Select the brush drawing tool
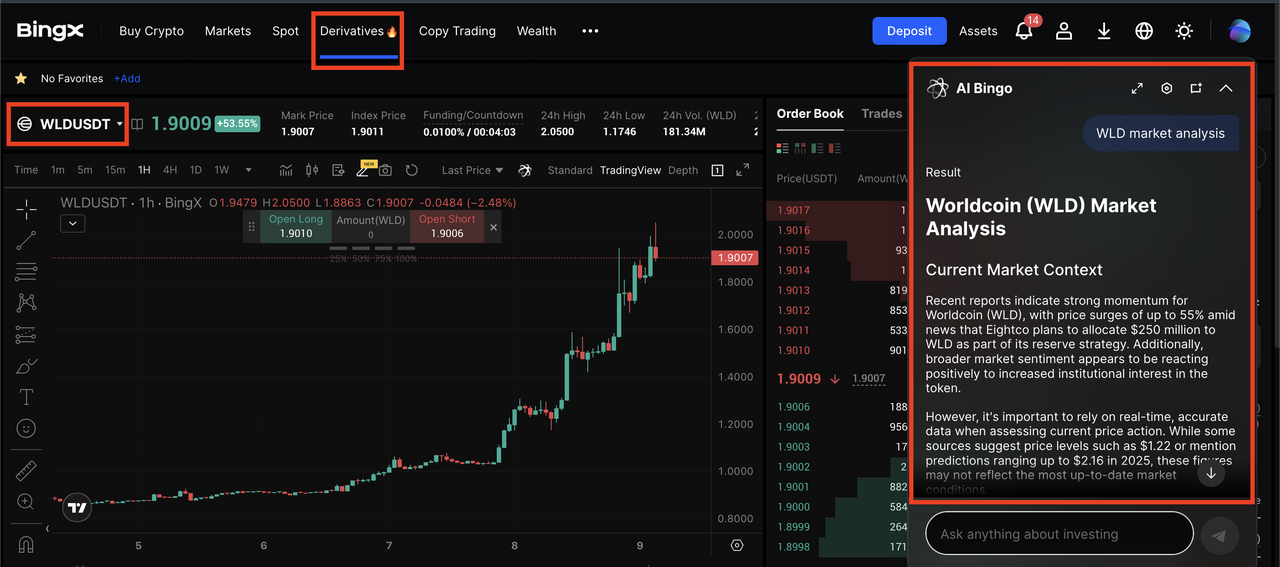1280x567 pixels. 27,365
